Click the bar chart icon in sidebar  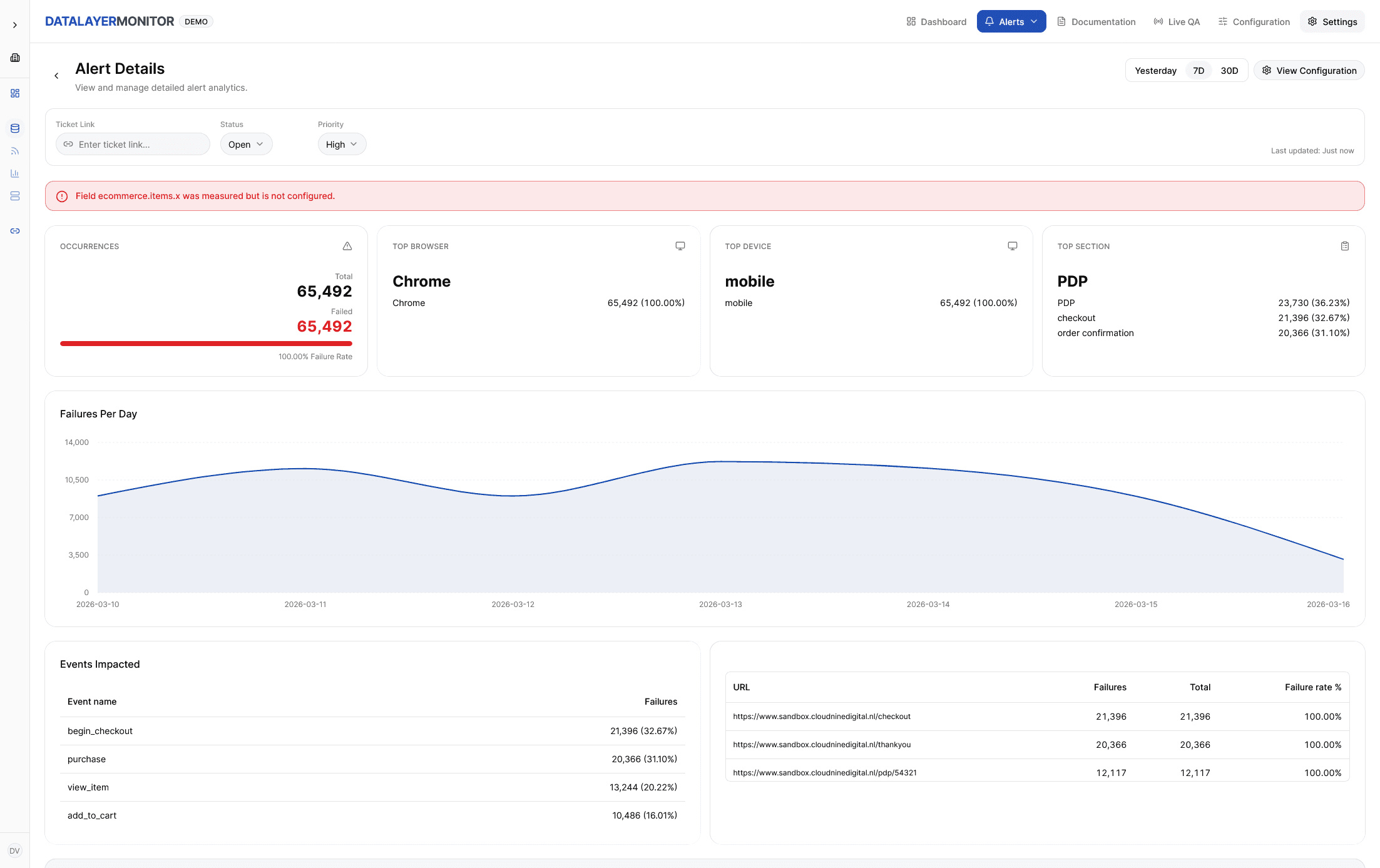[x=15, y=173]
